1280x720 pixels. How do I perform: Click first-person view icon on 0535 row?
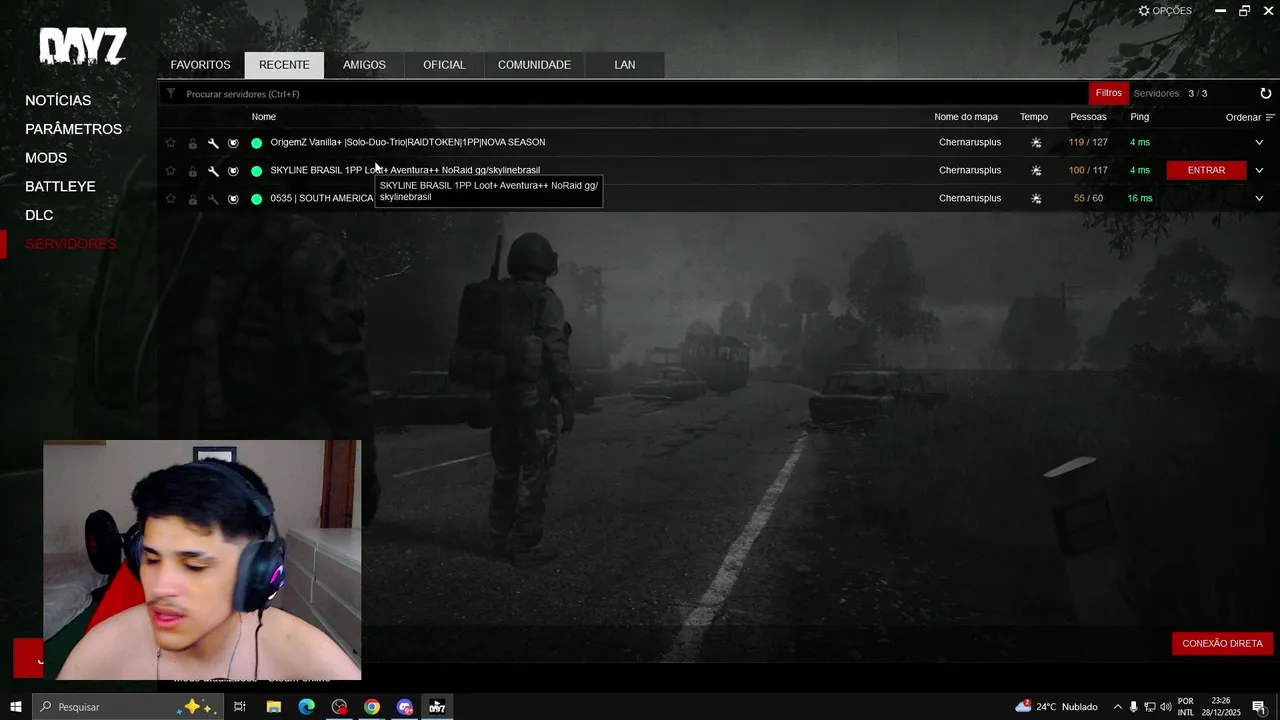233,199
